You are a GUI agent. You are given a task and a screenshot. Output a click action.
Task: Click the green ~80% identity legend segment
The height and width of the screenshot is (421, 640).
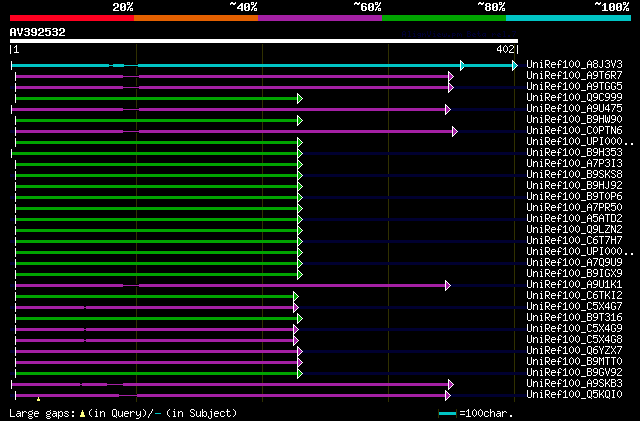pos(444,18)
